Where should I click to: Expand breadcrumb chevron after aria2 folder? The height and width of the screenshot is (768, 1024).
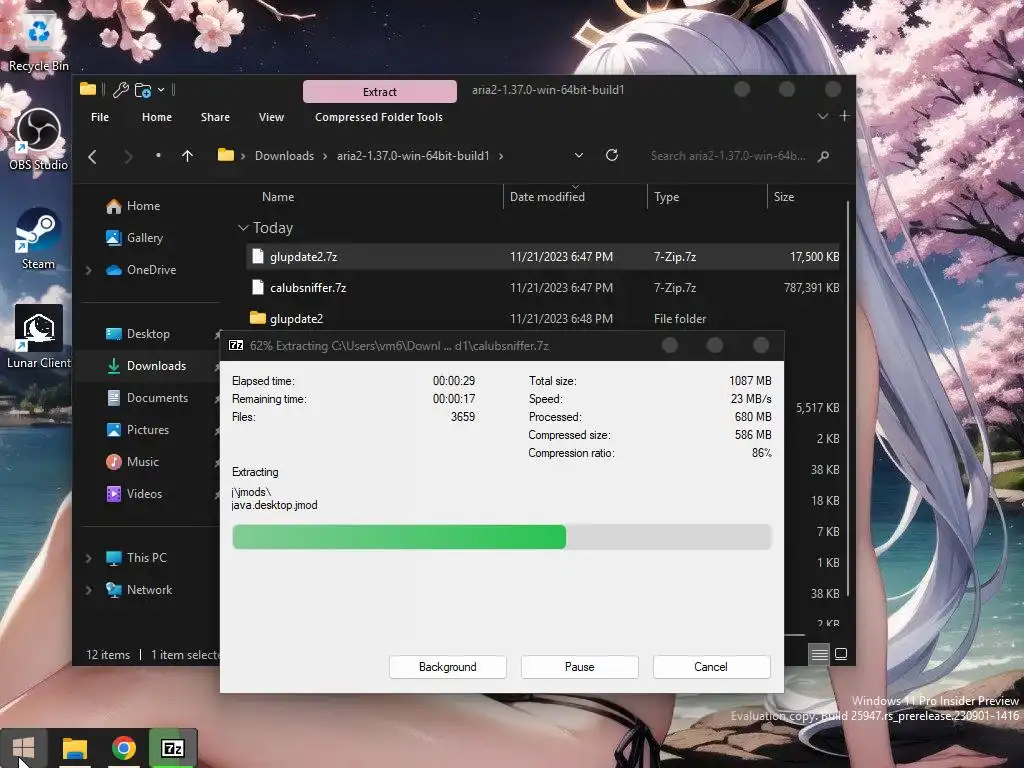(x=501, y=156)
